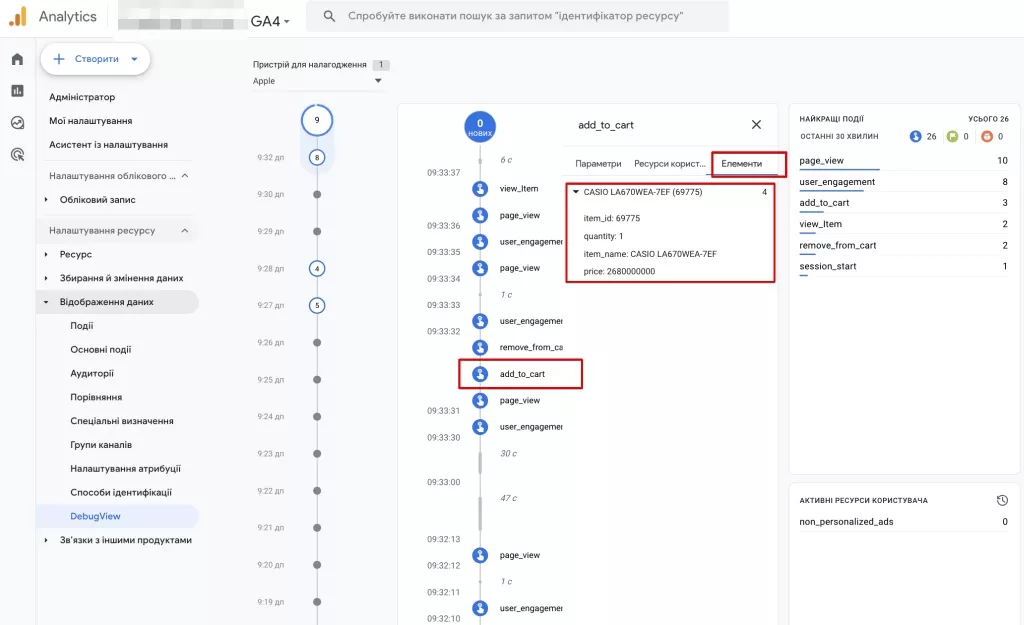Screen dimensions: 1024x625
Task: Expand the Ресурс tree item
Action: (x=46, y=255)
